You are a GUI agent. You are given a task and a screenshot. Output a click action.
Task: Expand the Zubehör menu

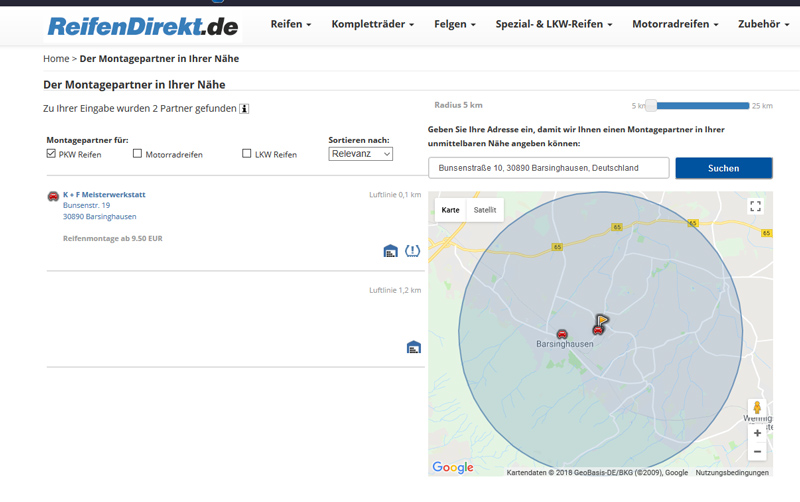[x=763, y=24]
